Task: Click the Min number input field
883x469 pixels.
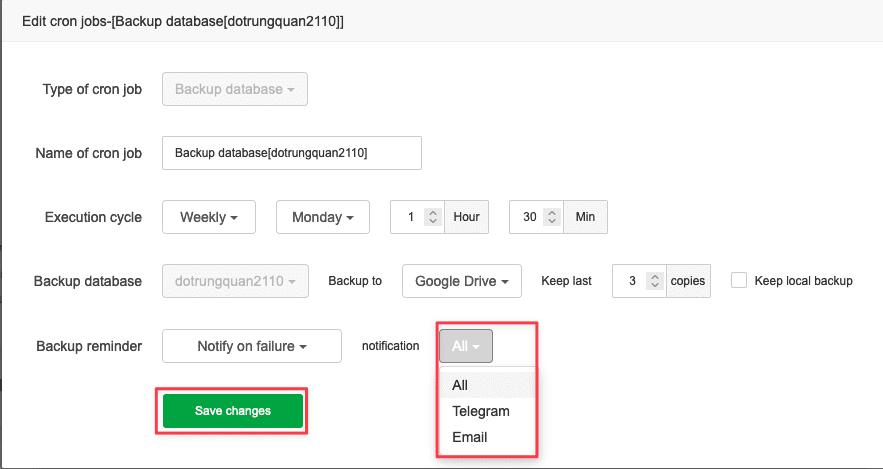Action: tap(527, 217)
